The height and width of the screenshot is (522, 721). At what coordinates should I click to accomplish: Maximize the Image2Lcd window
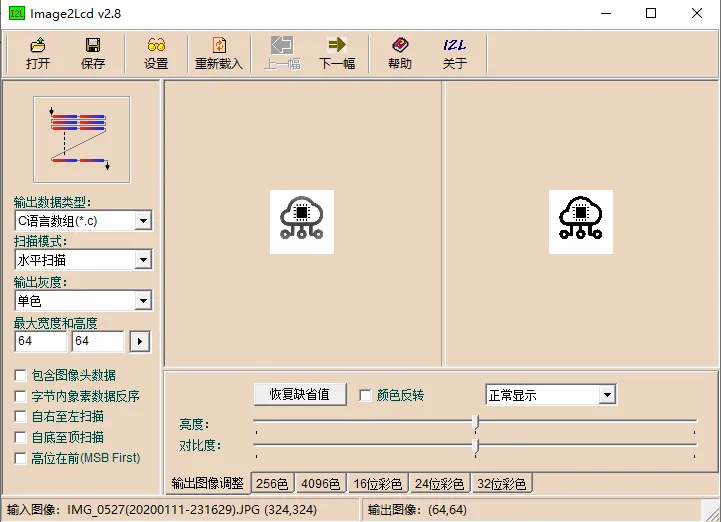coord(651,13)
